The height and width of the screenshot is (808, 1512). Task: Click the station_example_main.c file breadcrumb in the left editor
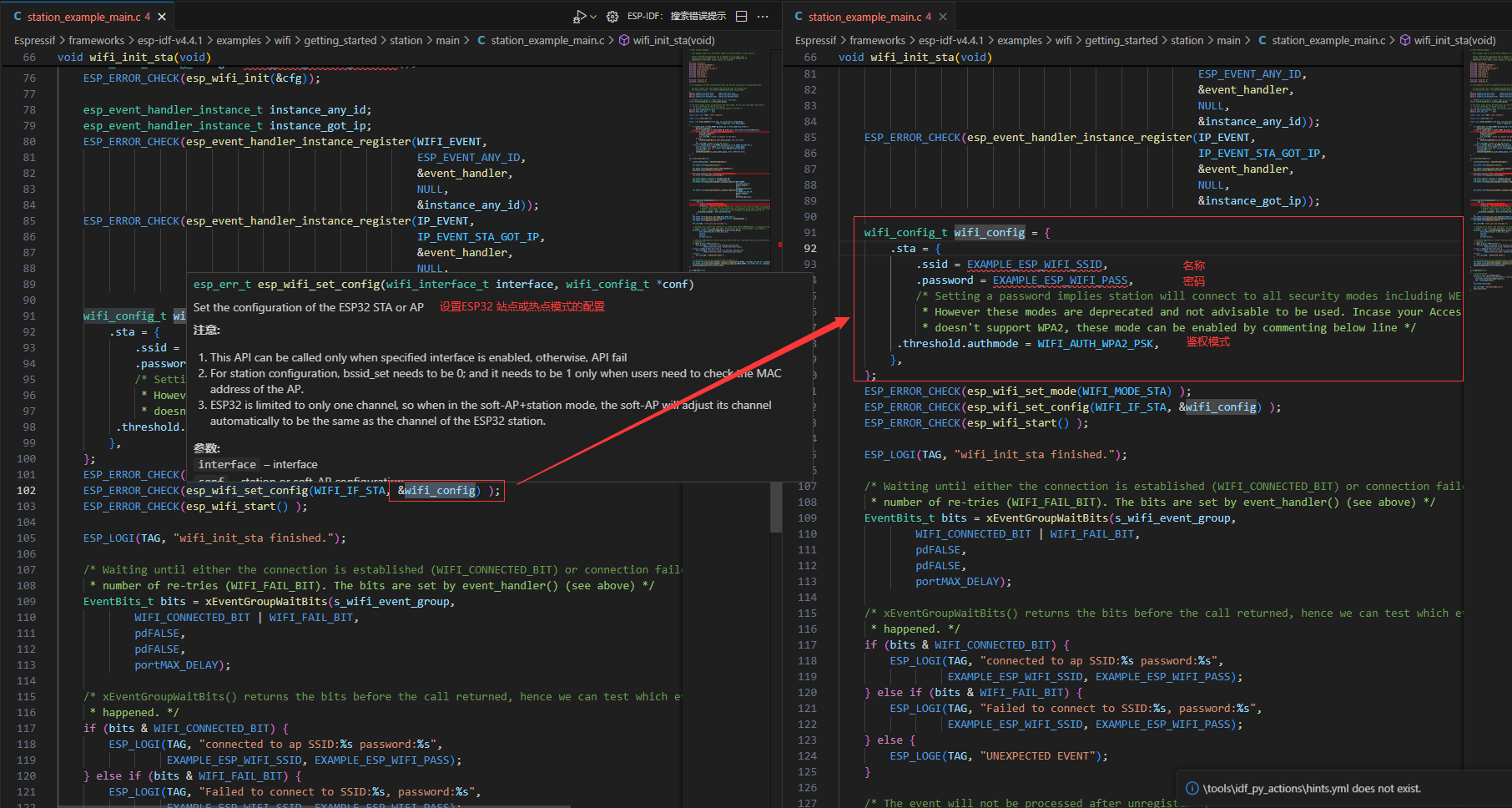(x=547, y=40)
